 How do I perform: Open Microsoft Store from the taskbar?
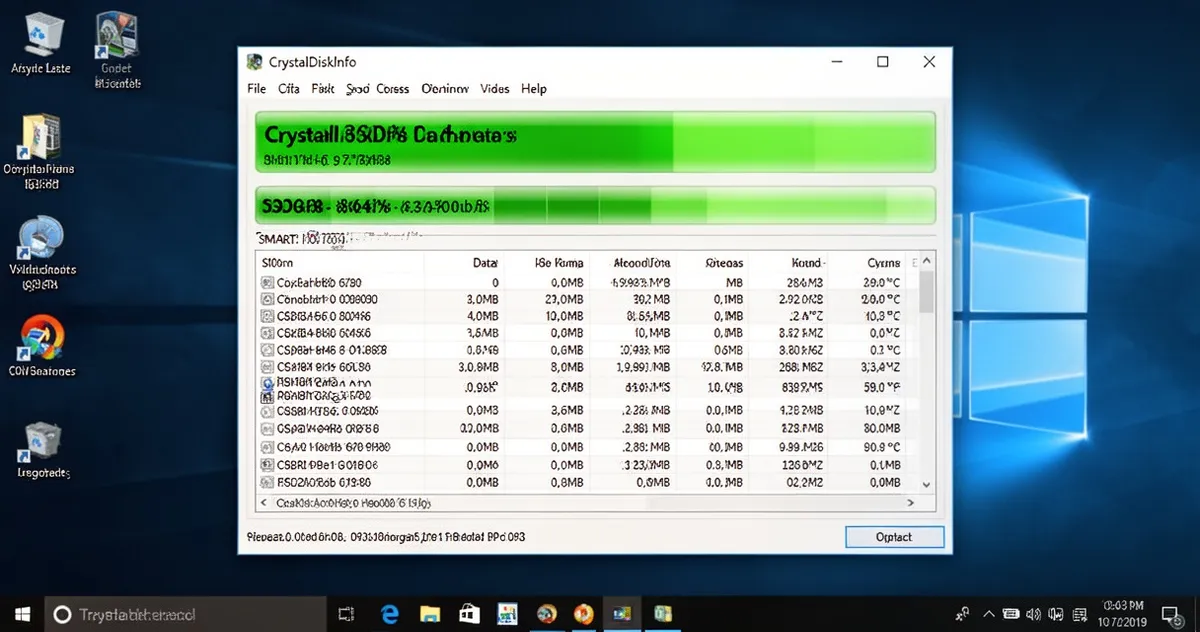point(469,614)
